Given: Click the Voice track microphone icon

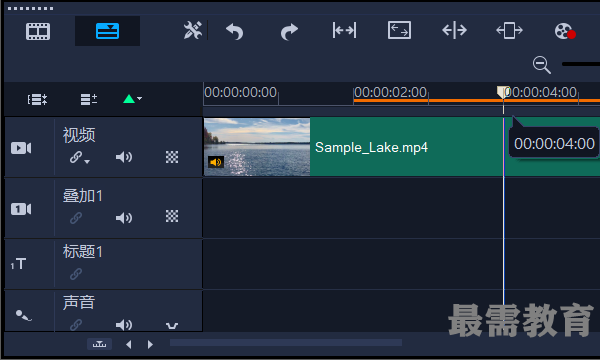Looking at the screenshot, I should pyautogui.click(x=23, y=315).
